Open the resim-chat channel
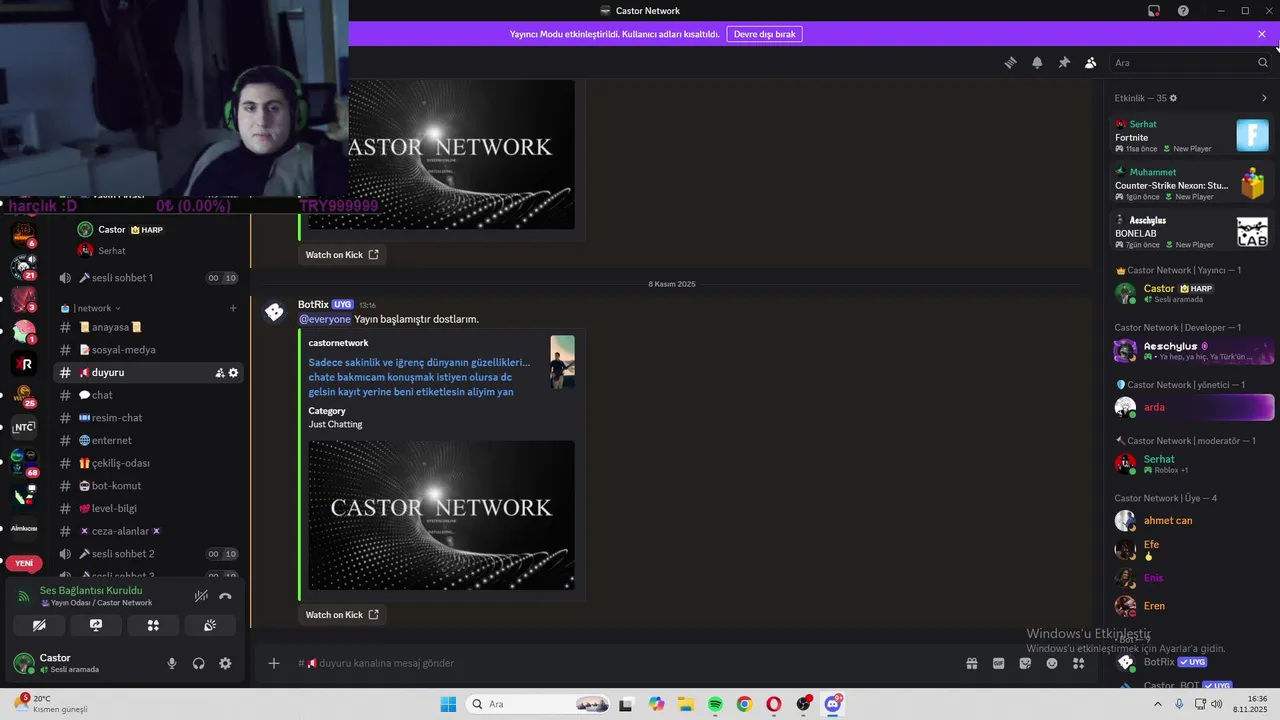The height and width of the screenshot is (720, 1280). pyautogui.click(x=148, y=418)
